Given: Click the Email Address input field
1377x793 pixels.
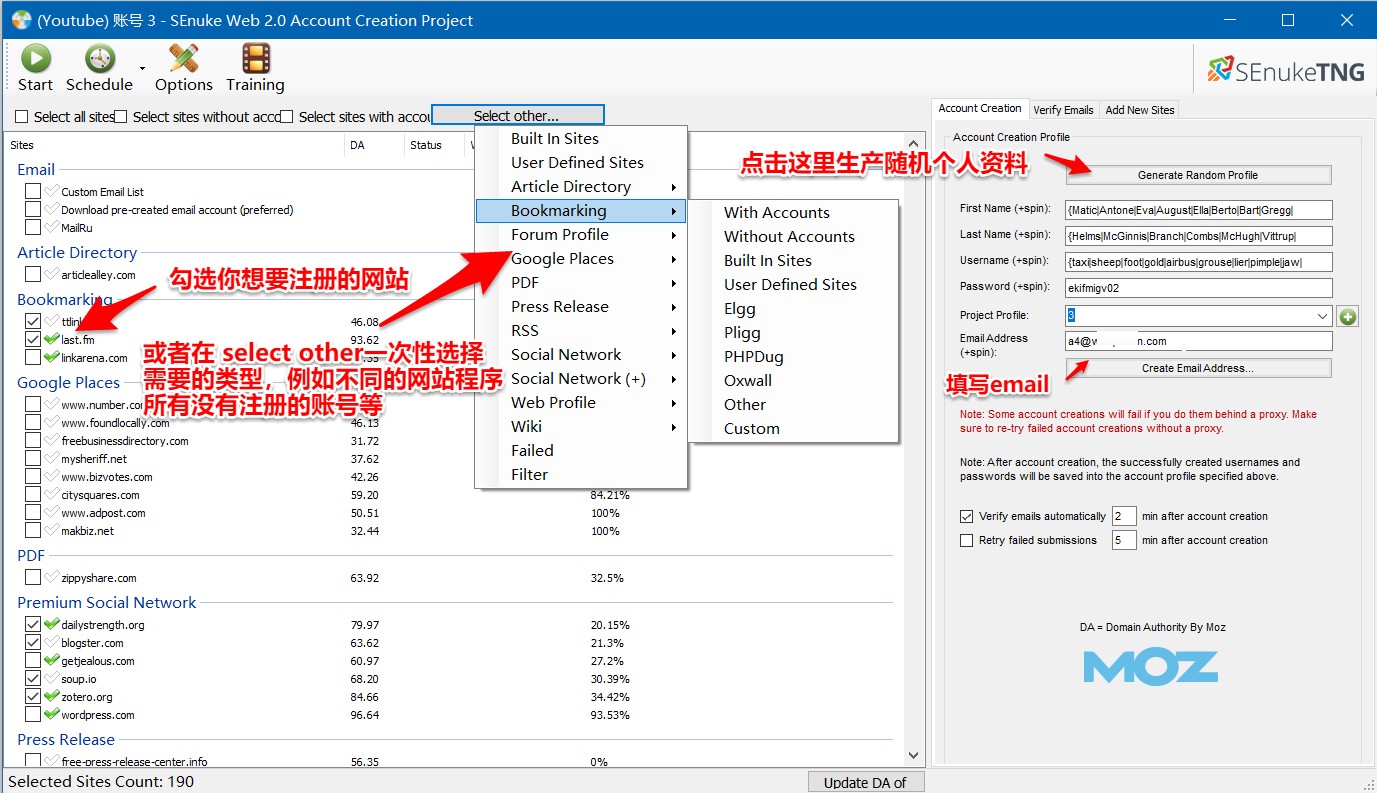Looking at the screenshot, I should [1198, 342].
